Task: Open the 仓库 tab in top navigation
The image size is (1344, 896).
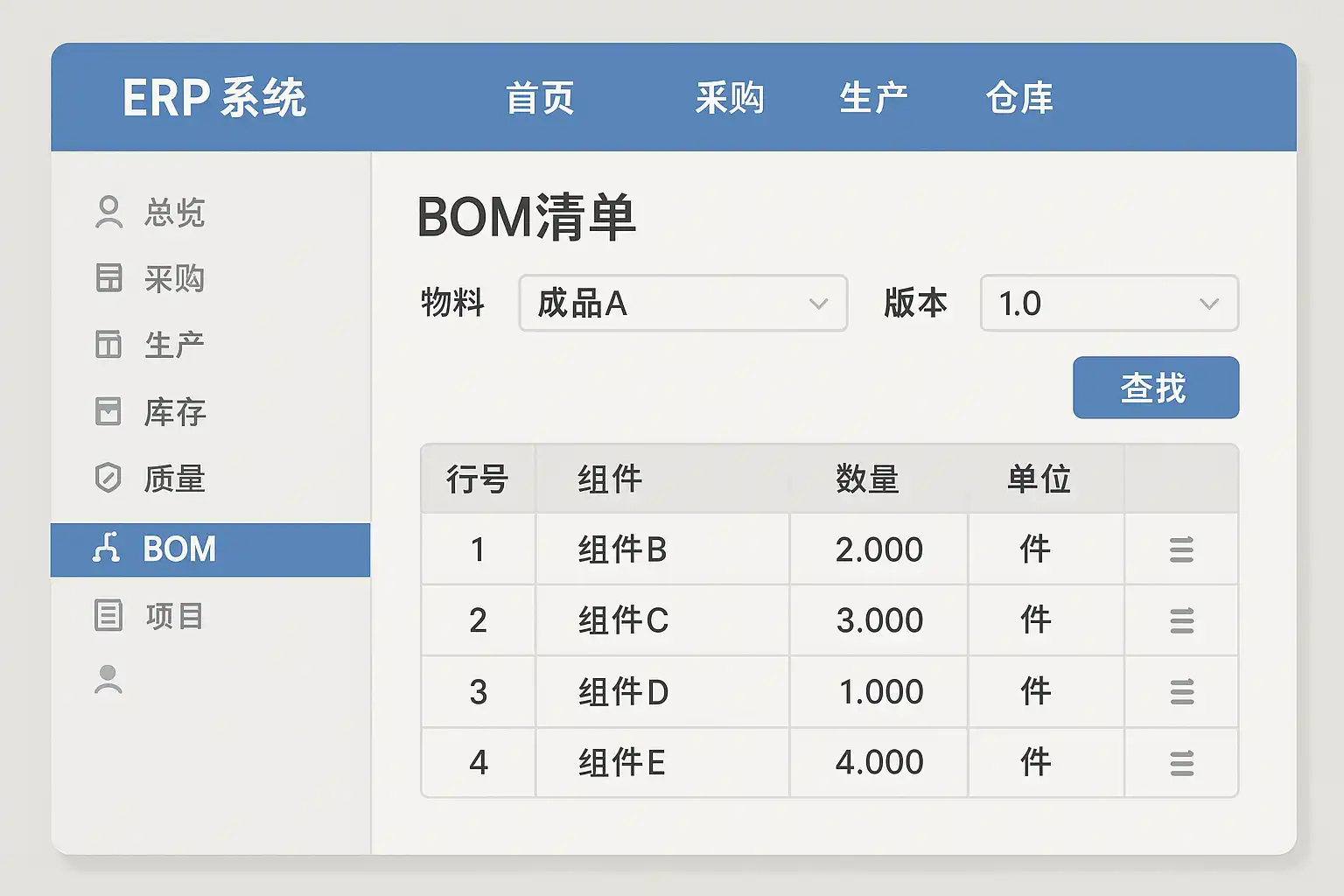Action: (1020, 98)
